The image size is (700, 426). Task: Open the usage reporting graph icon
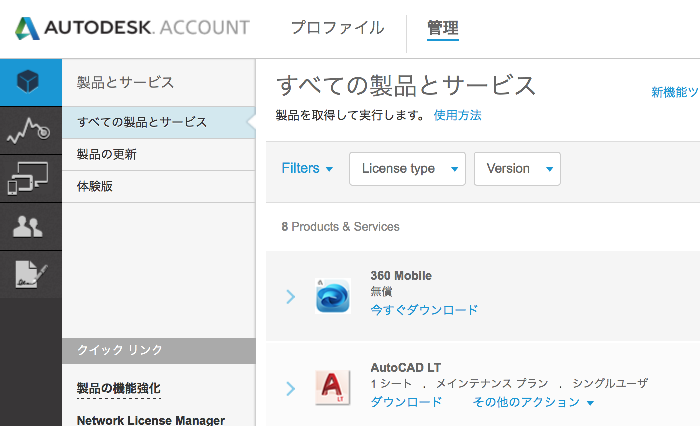[x=28, y=130]
